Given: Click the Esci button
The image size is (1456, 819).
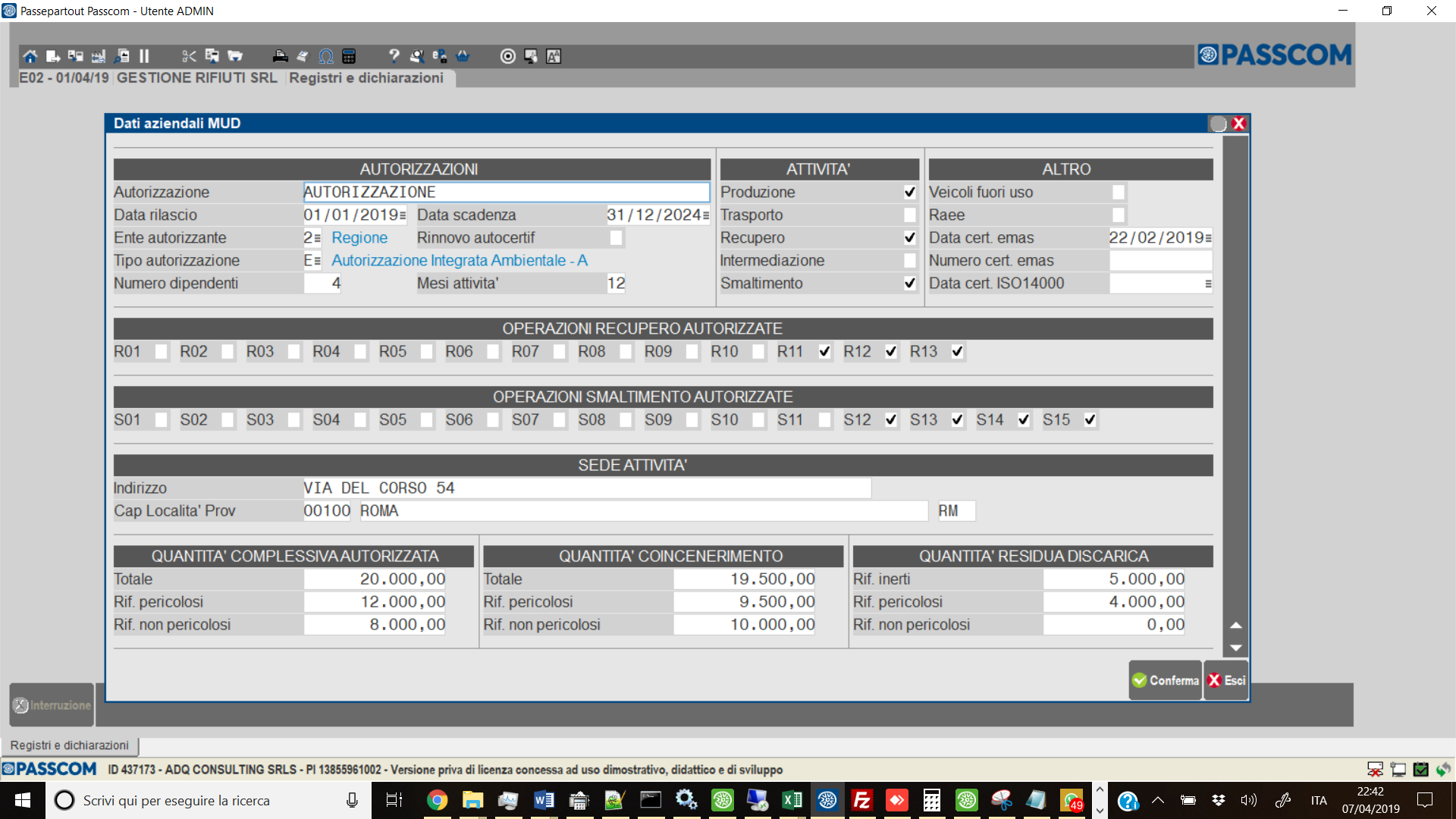Looking at the screenshot, I should pyautogui.click(x=1226, y=680).
